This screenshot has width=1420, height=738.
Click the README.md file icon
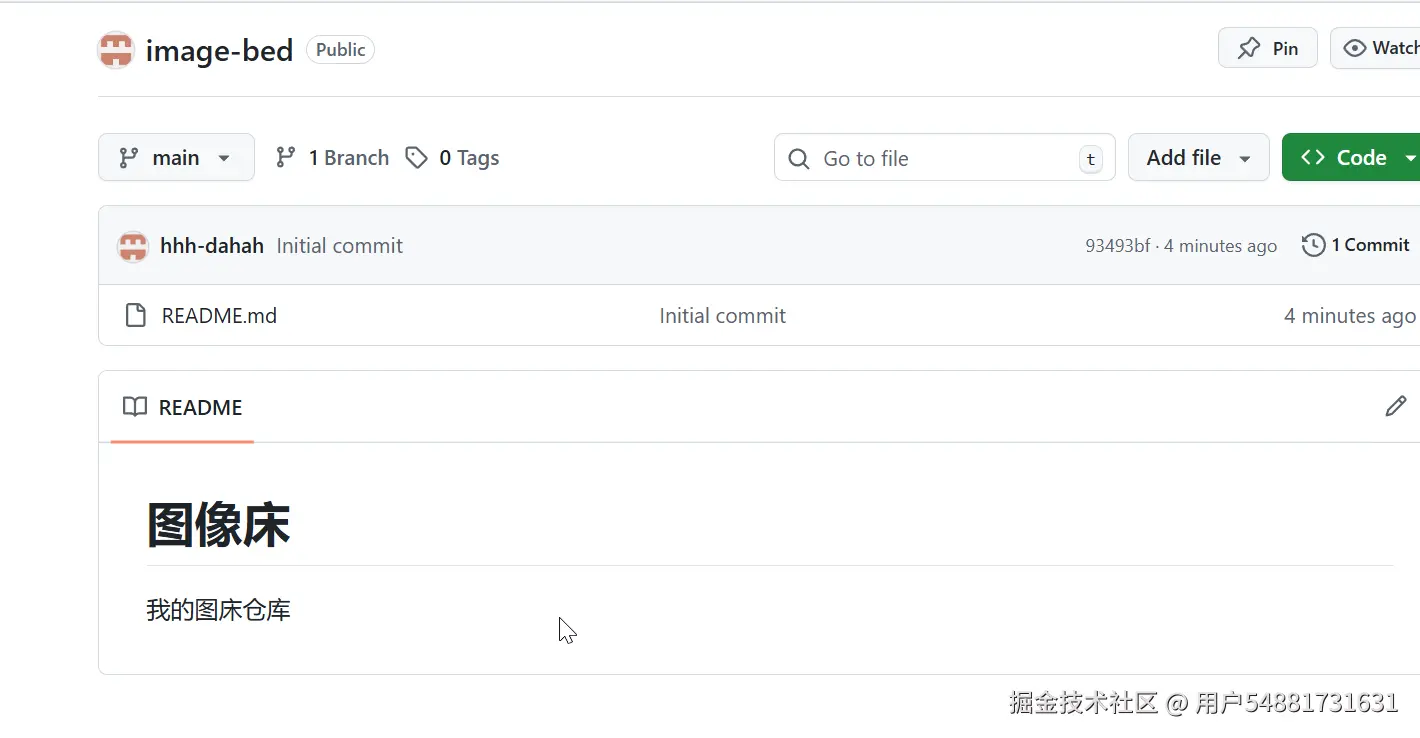tap(135, 316)
